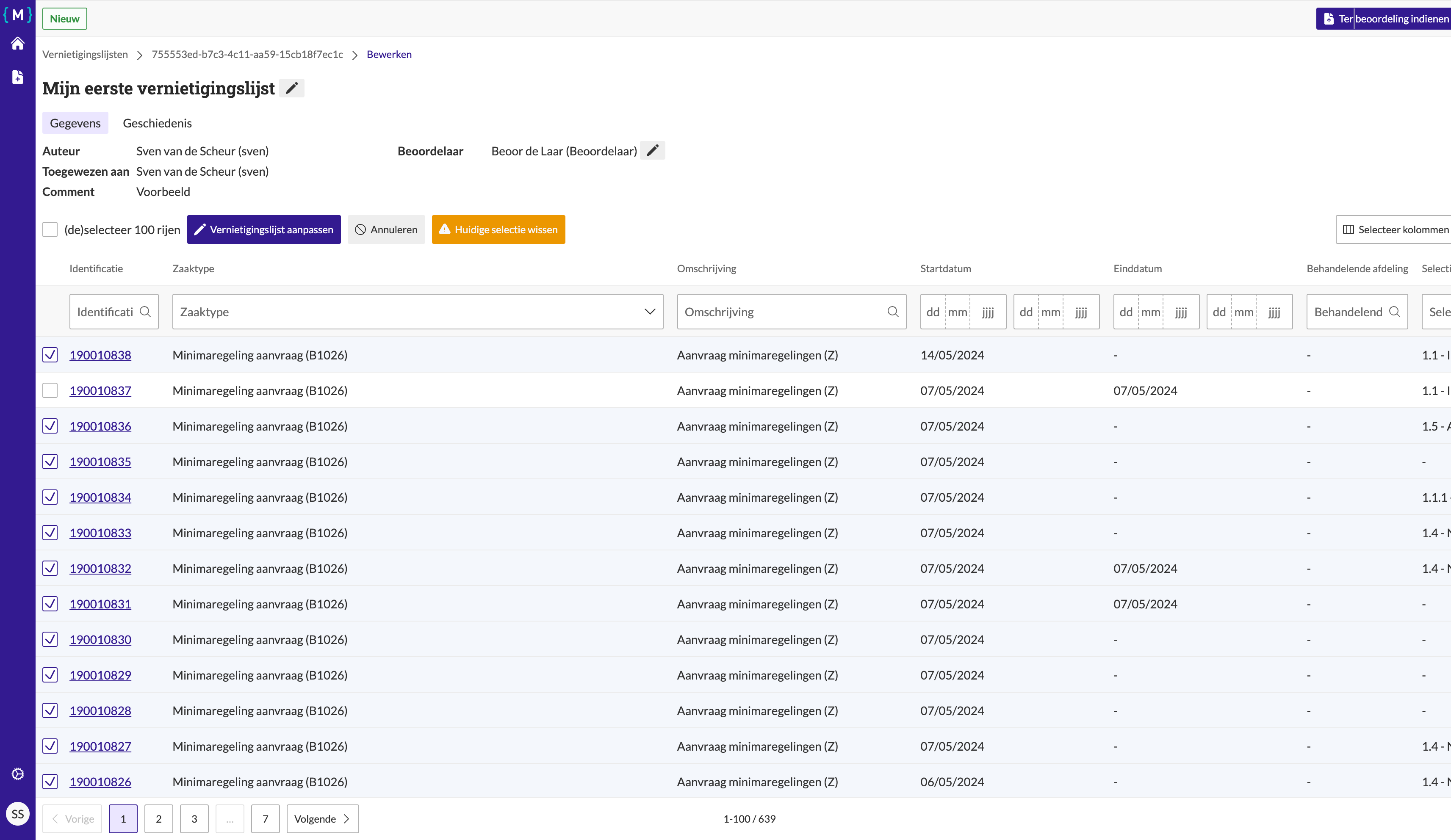The height and width of the screenshot is (840, 1451).
Task: Open the home icon in sidebar
Action: pos(18,44)
